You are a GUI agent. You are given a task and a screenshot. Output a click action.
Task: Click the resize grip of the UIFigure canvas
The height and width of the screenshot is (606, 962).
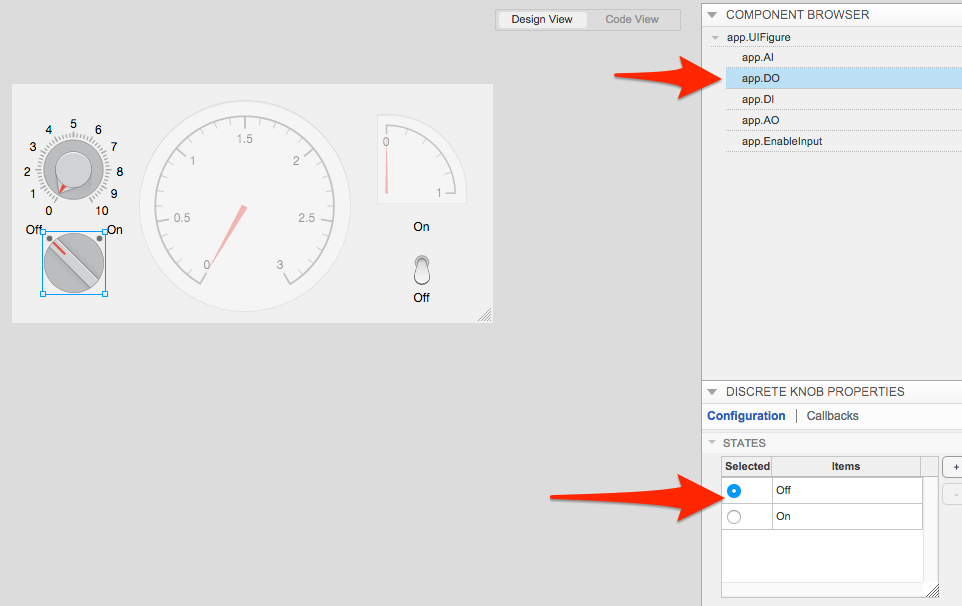pyautogui.click(x=487, y=315)
